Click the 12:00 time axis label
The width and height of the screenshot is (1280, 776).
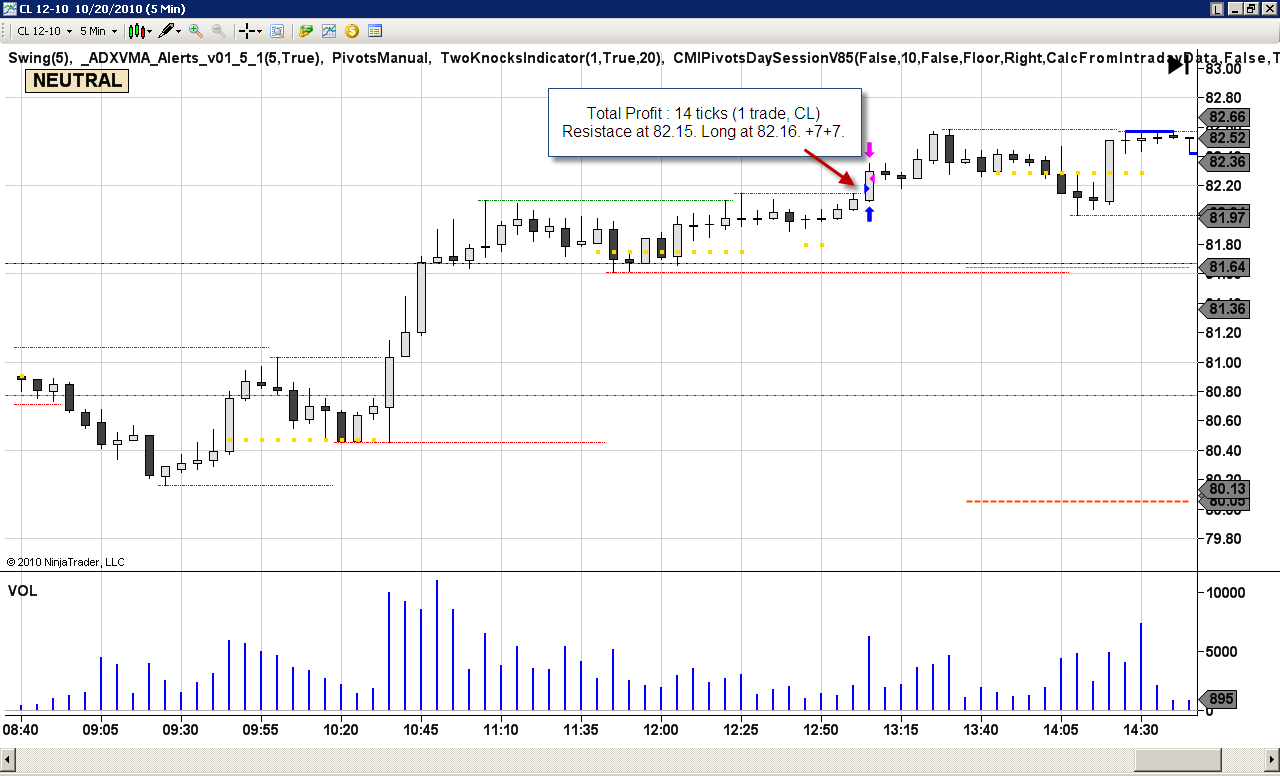click(661, 730)
